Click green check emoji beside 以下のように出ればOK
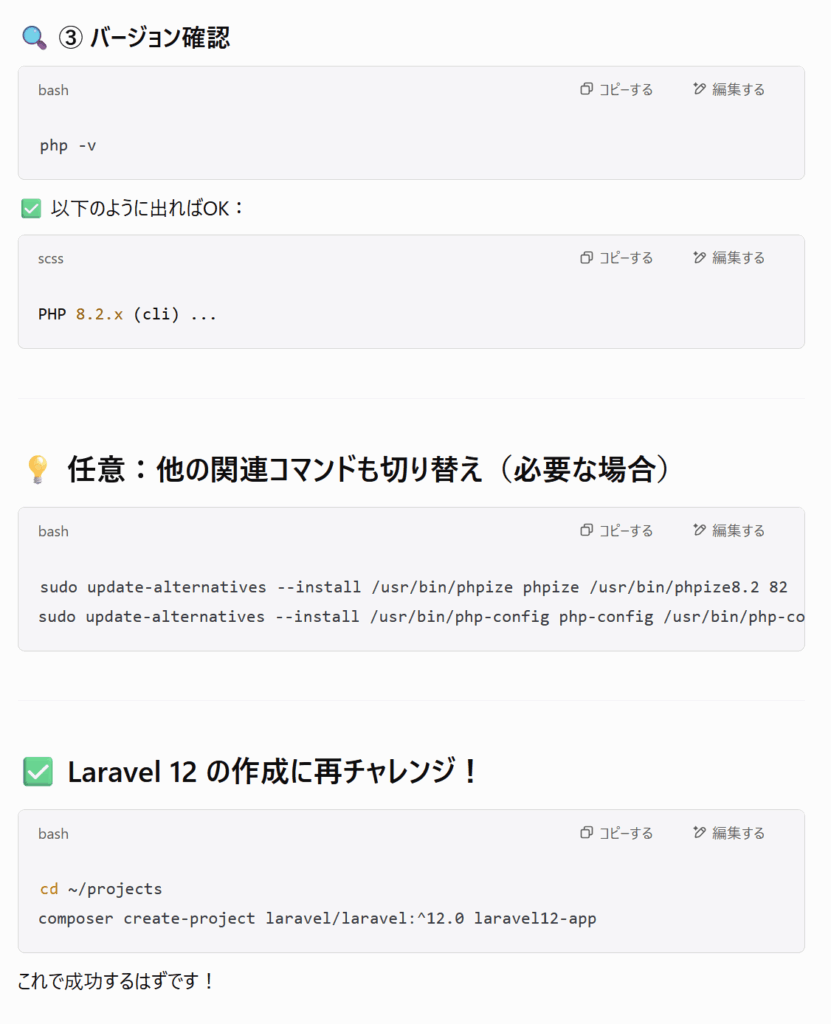Image resolution: width=831 pixels, height=1024 pixels. coord(31,208)
